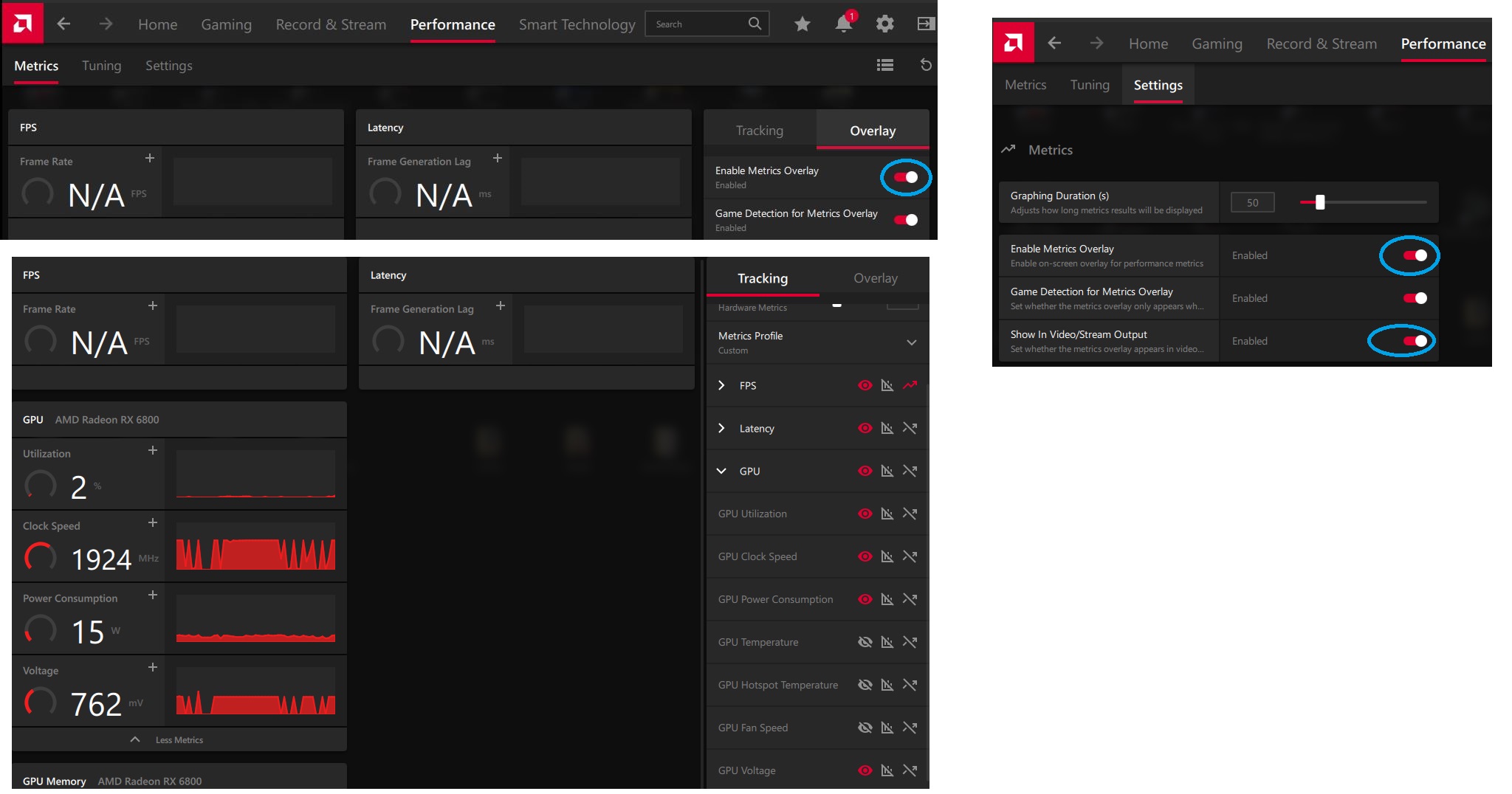
Task: Collapse the GPU group in Tracking list
Action: 721,471
